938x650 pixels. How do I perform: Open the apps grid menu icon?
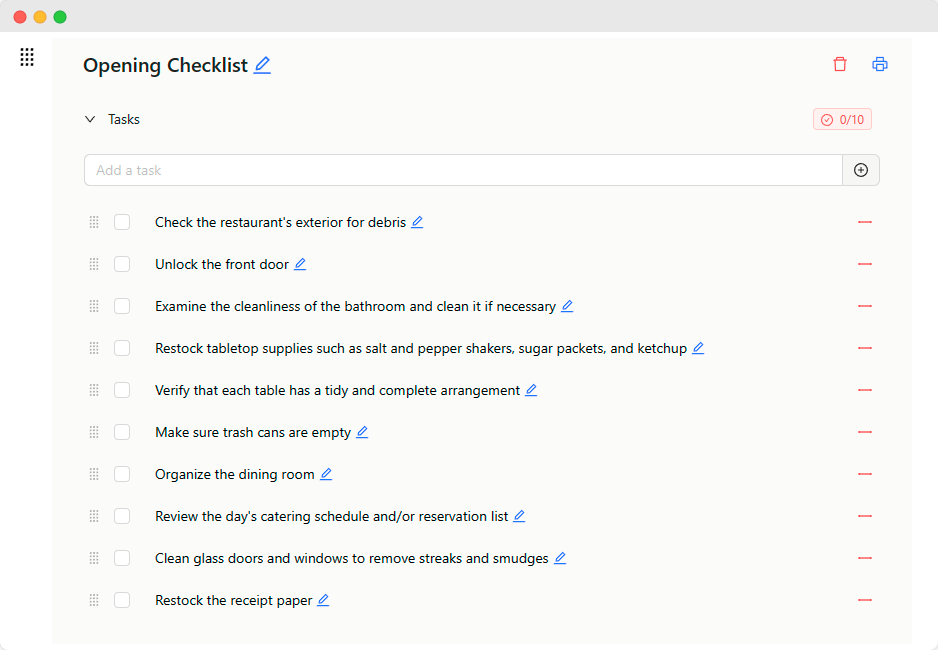pyautogui.click(x=27, y=58)
